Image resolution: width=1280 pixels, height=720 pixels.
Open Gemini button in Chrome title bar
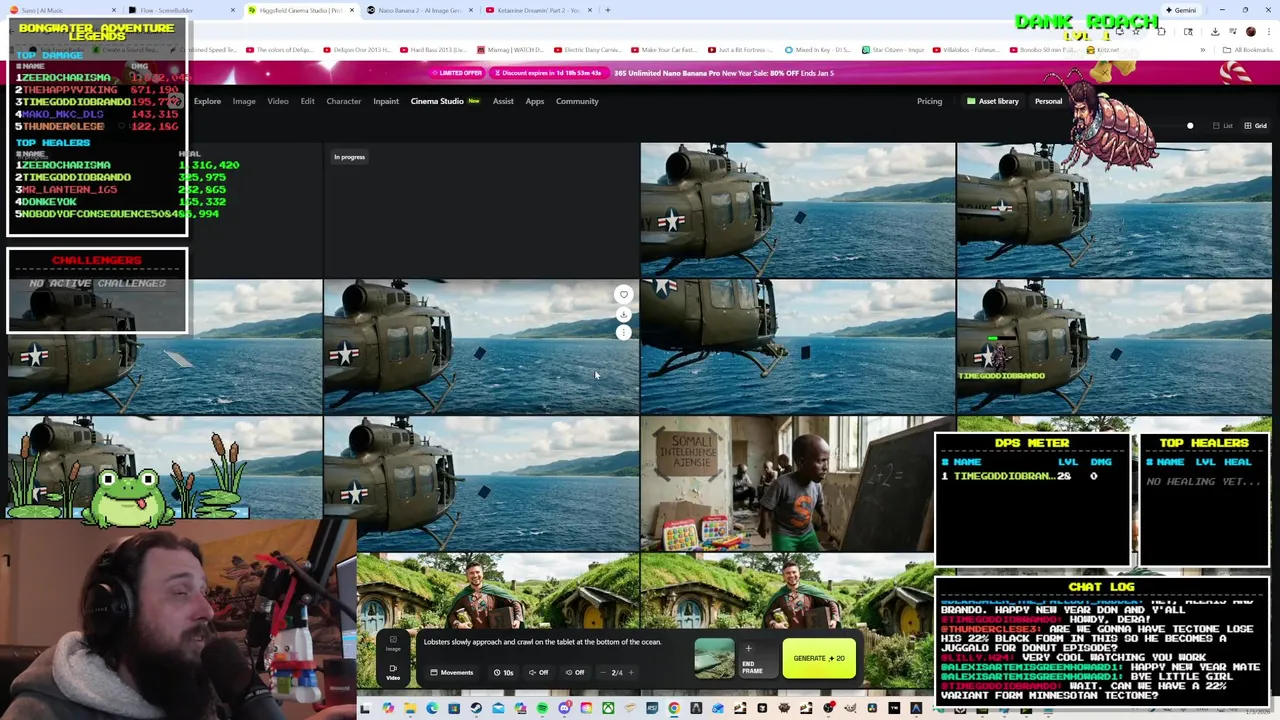(x=1180, y=10)
